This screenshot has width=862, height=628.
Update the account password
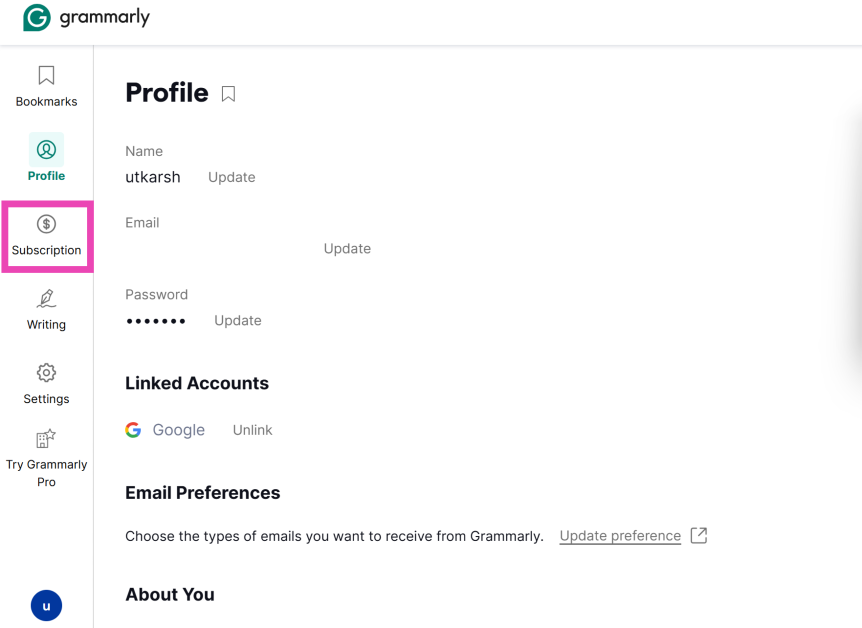(238, 321)
